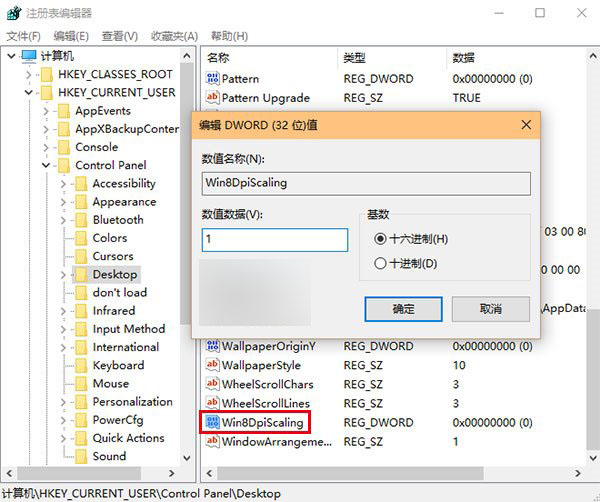Viewport: 600px width, 502px height.
Task: Click the 数值名称(N) Win8DpiScaling field
Action: pos(366,183)
